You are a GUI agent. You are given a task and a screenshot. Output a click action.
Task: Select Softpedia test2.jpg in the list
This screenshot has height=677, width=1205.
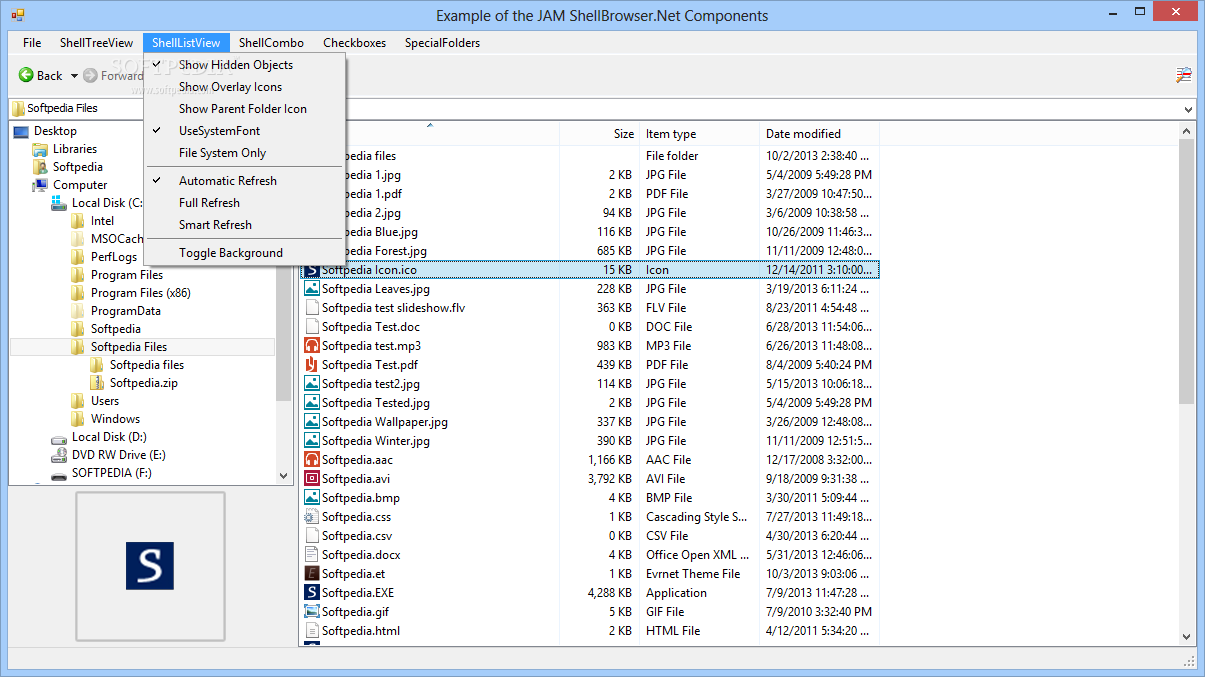[x=371, y=384]
